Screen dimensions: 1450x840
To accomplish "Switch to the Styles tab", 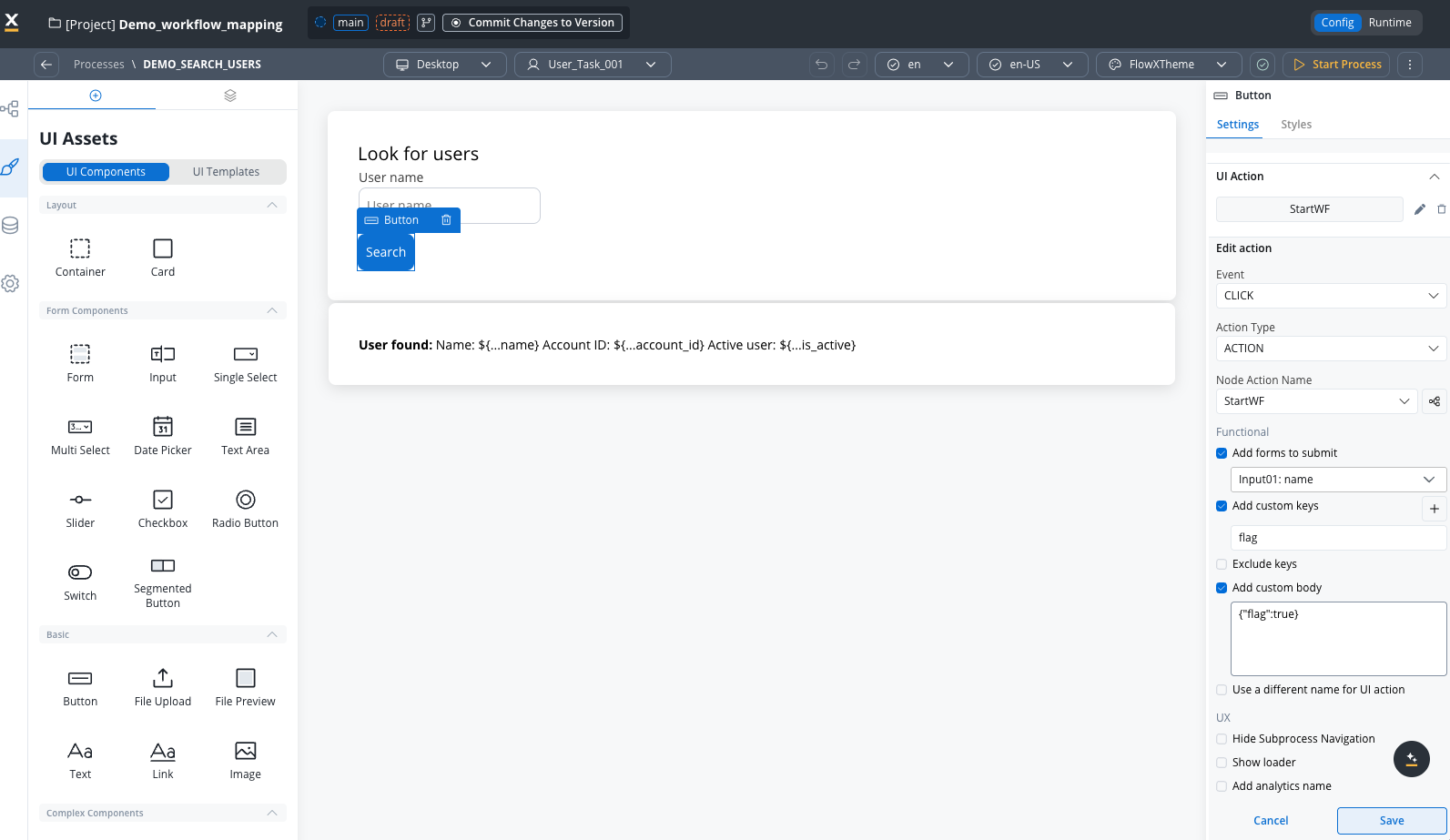I will (x=1296, y=125).
